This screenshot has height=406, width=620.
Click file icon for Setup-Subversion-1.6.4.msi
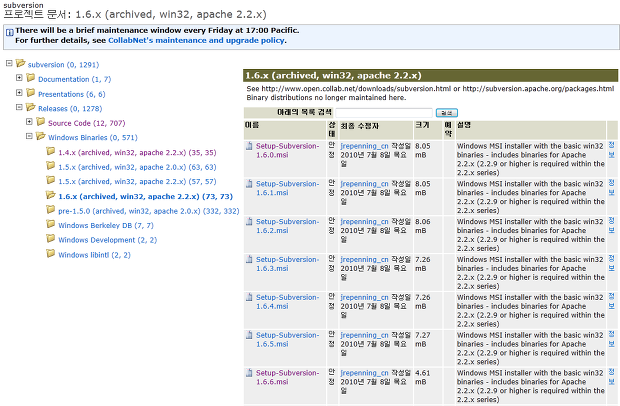tap(249, 297)
